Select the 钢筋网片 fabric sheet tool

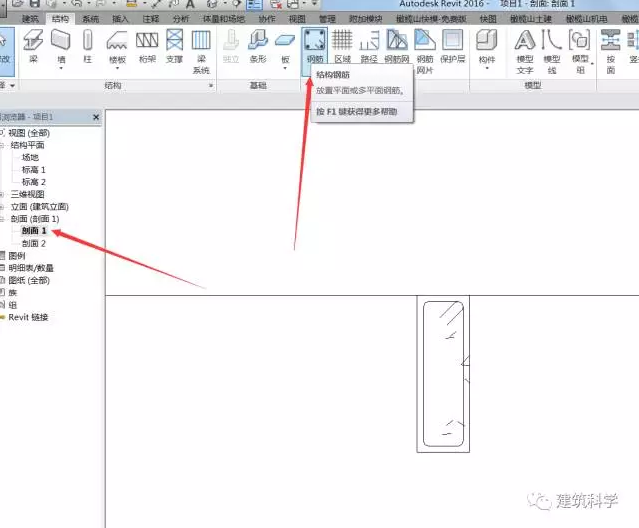point(425,52)
